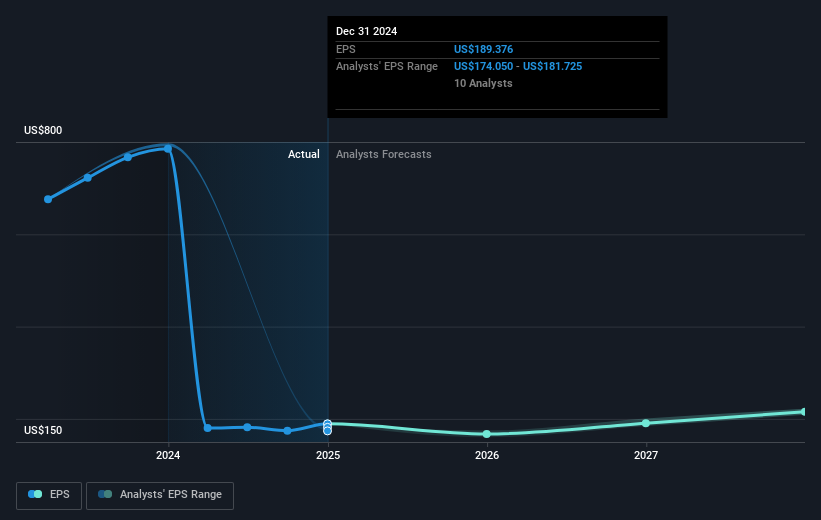This screenshot has width=821, height=520.
Task: Click the US$174.050 range low value
Action: point(483,67)
